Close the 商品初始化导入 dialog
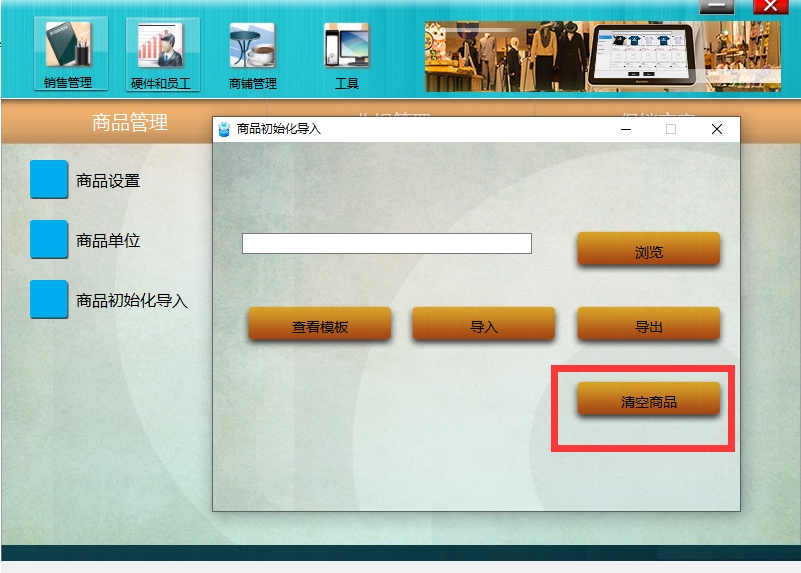801x573 pixels. [717, 129]
